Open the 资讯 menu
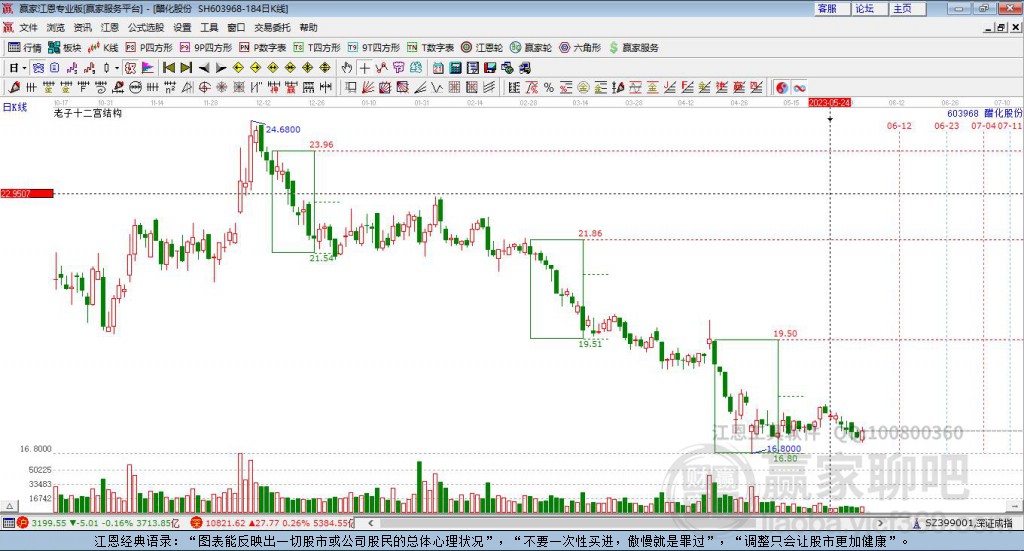 [82, 27]
